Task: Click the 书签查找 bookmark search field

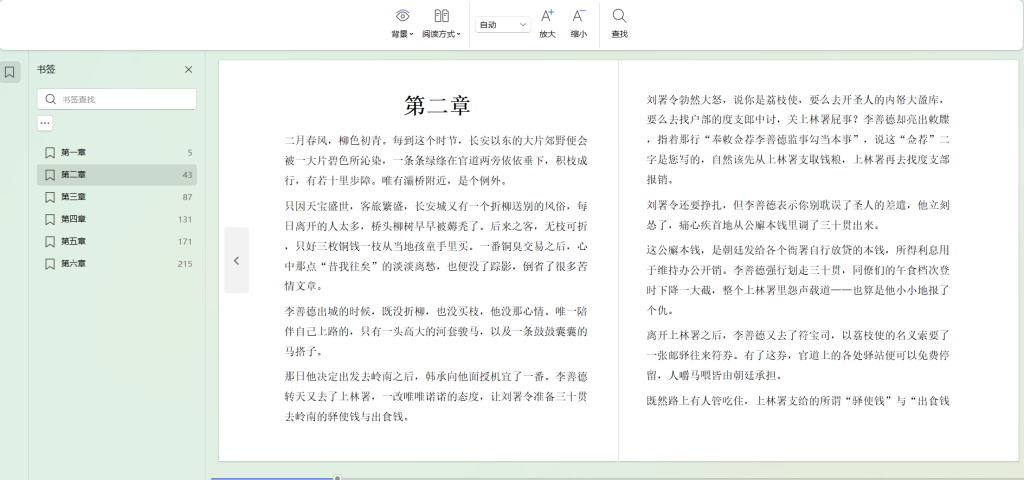Action: (x=125, y=99)
